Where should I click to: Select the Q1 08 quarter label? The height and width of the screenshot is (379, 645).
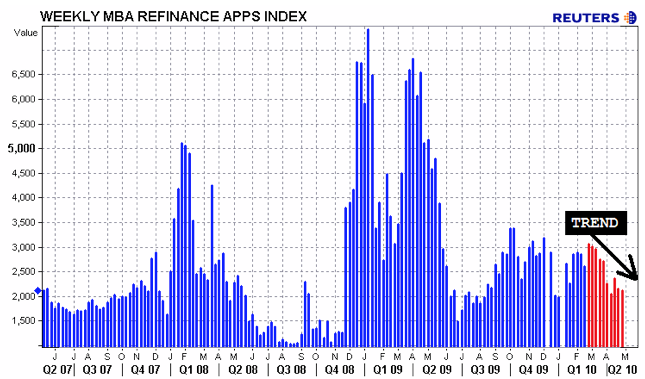[x=193, y=369]
